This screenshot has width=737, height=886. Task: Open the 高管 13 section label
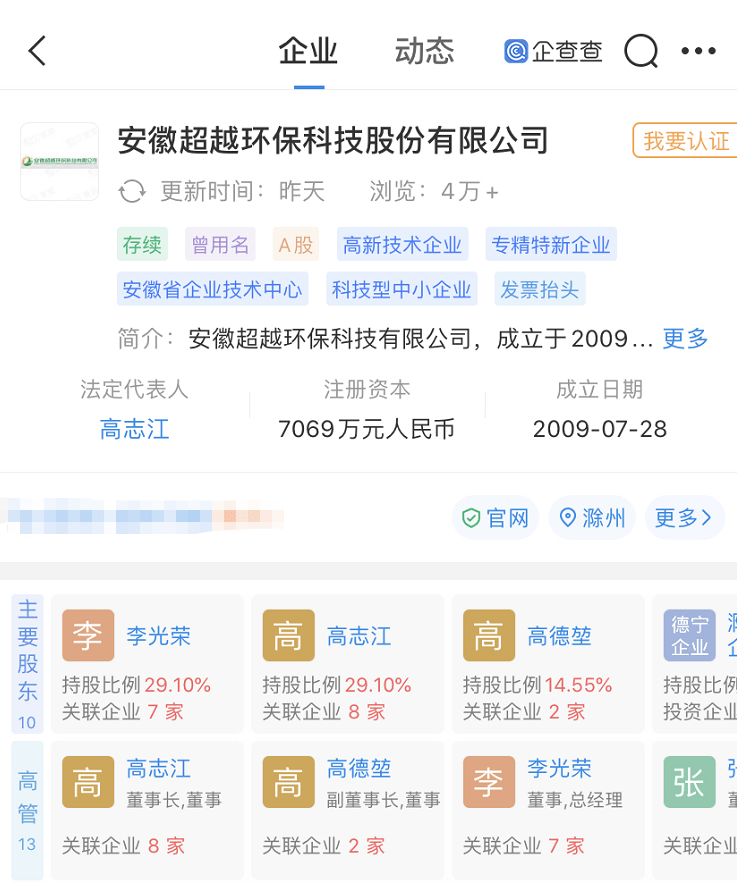(27, 810)
